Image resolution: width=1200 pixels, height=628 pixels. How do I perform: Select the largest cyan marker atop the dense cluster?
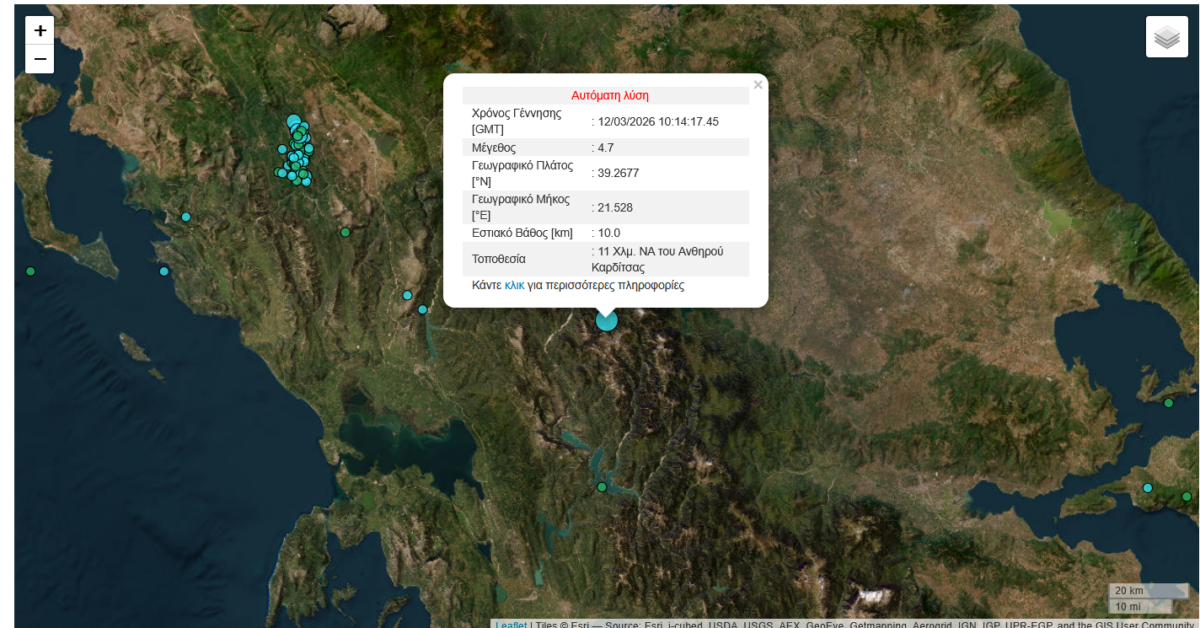(x=294, y=122)
